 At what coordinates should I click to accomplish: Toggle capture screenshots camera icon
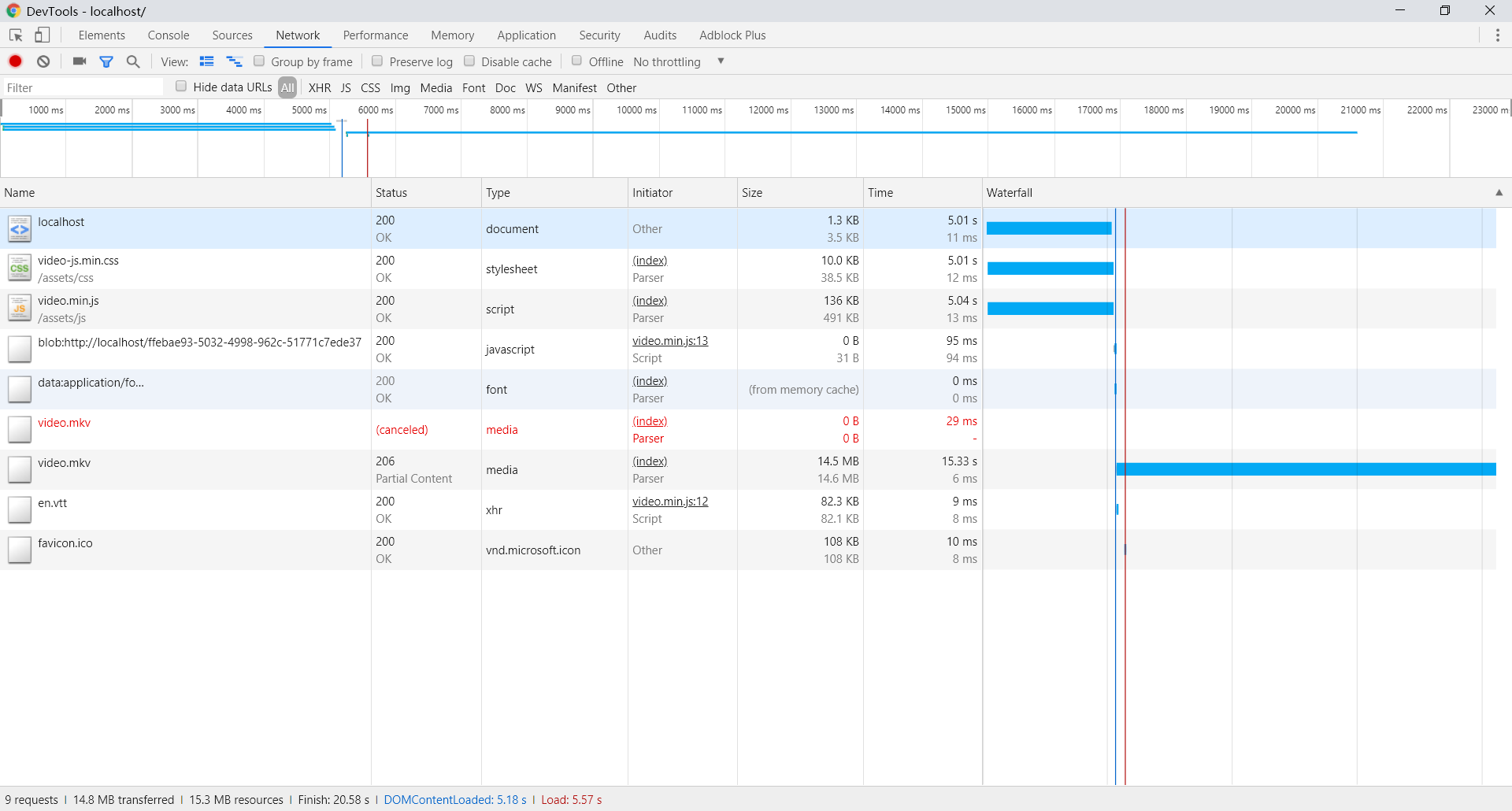[x=80, y=61]
